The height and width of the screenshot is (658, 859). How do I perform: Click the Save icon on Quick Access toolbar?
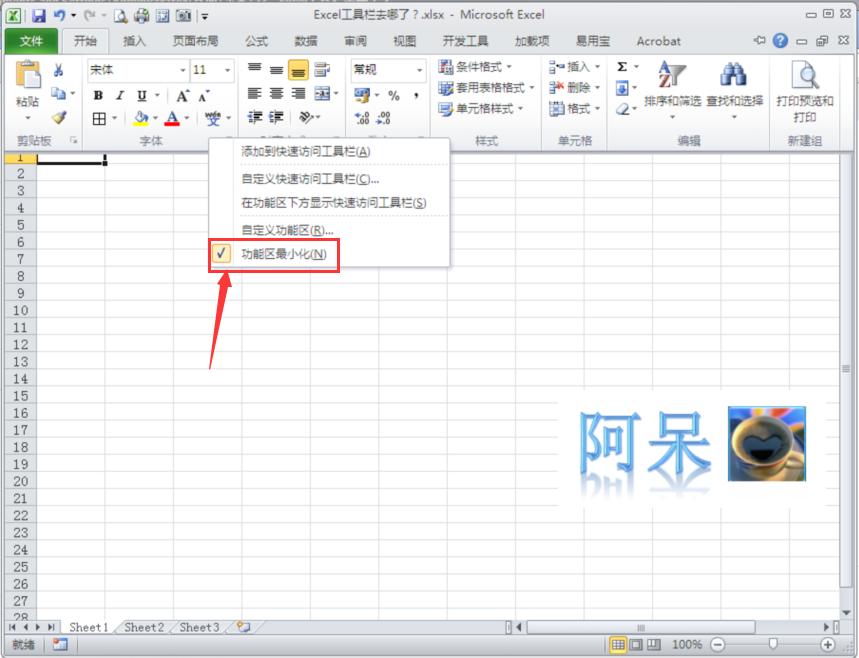(38, 15)
